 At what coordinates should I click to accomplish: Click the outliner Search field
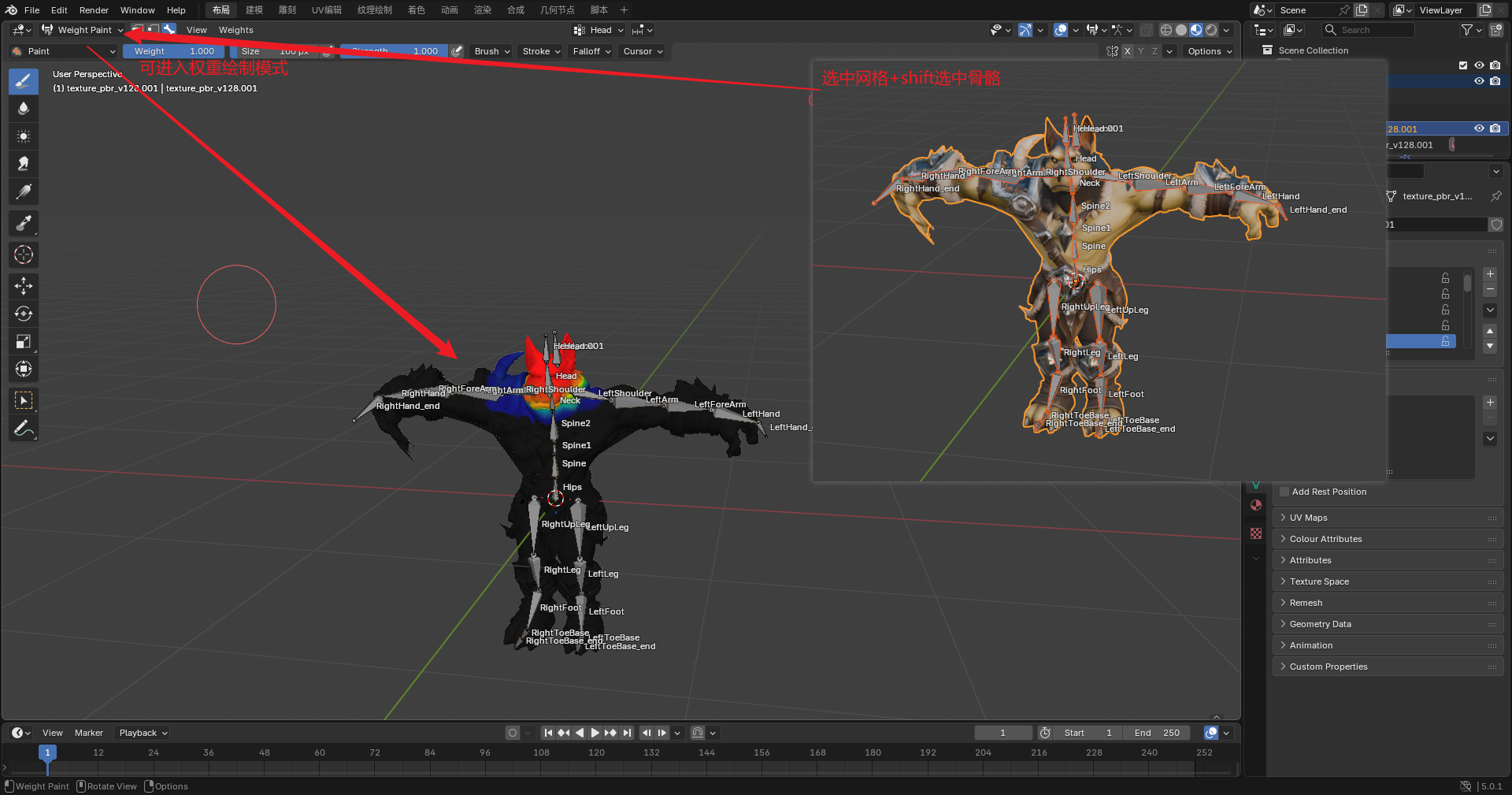tap(1369, 30)
